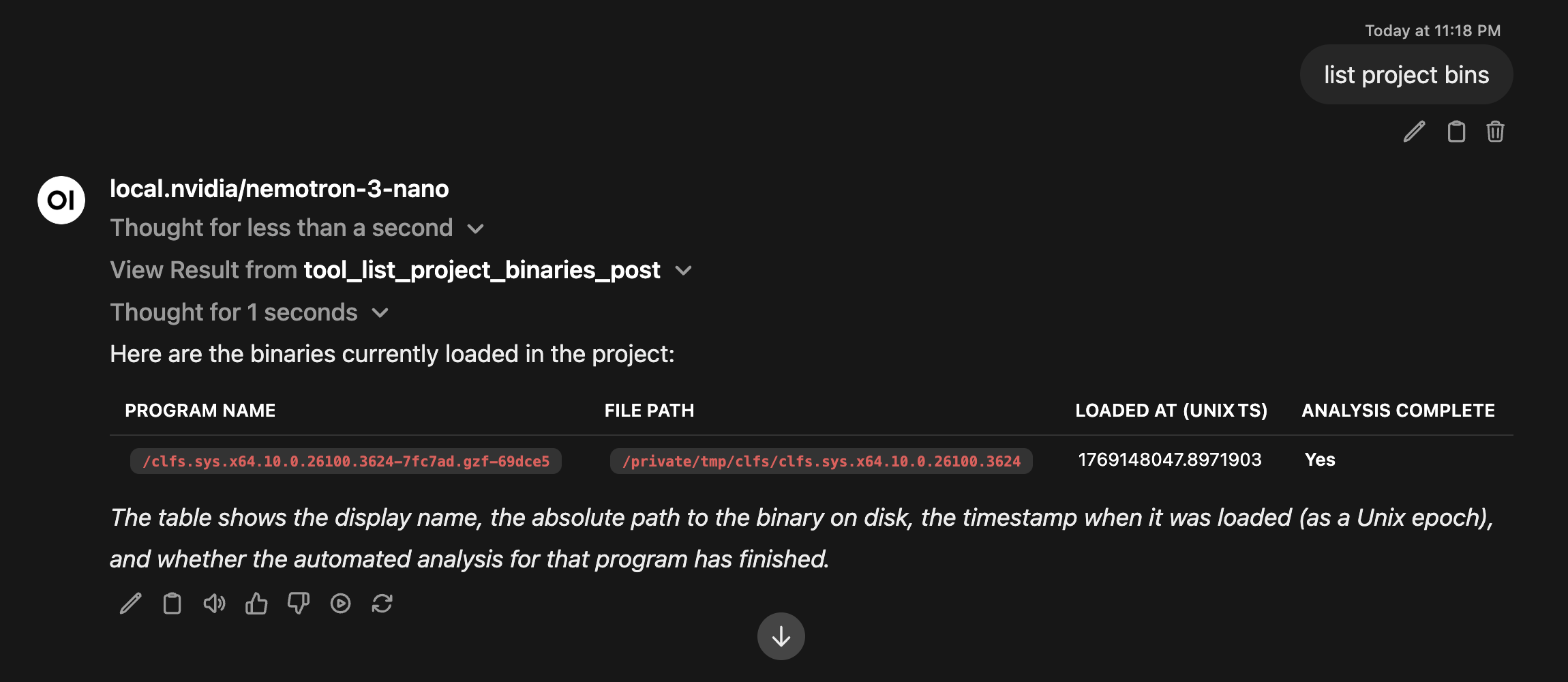Select the read-aloud speaker icon
The width and height of the screenshot is (1568, 682).
click(214, 603)
